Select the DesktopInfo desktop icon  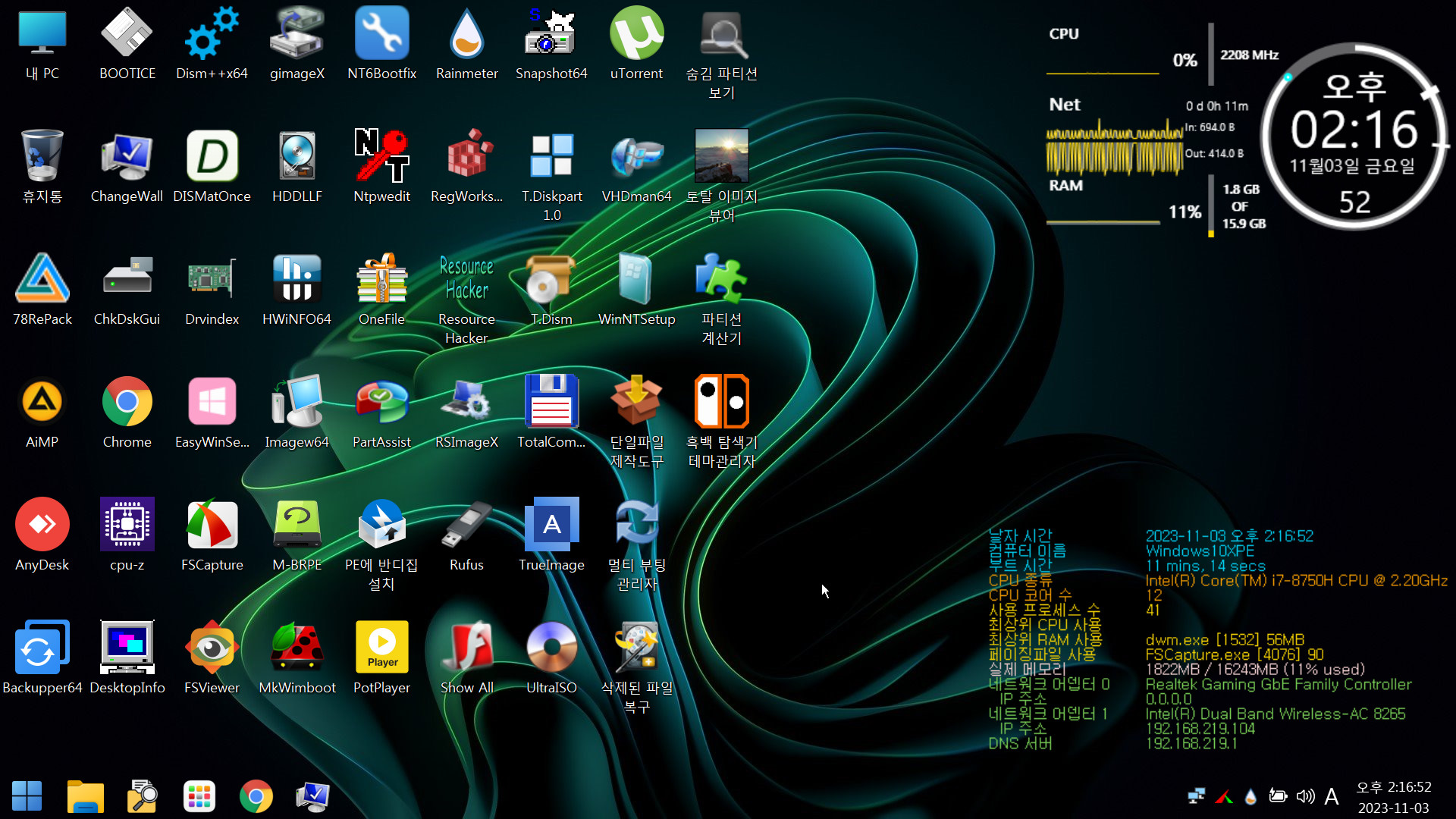coord(127,658)
